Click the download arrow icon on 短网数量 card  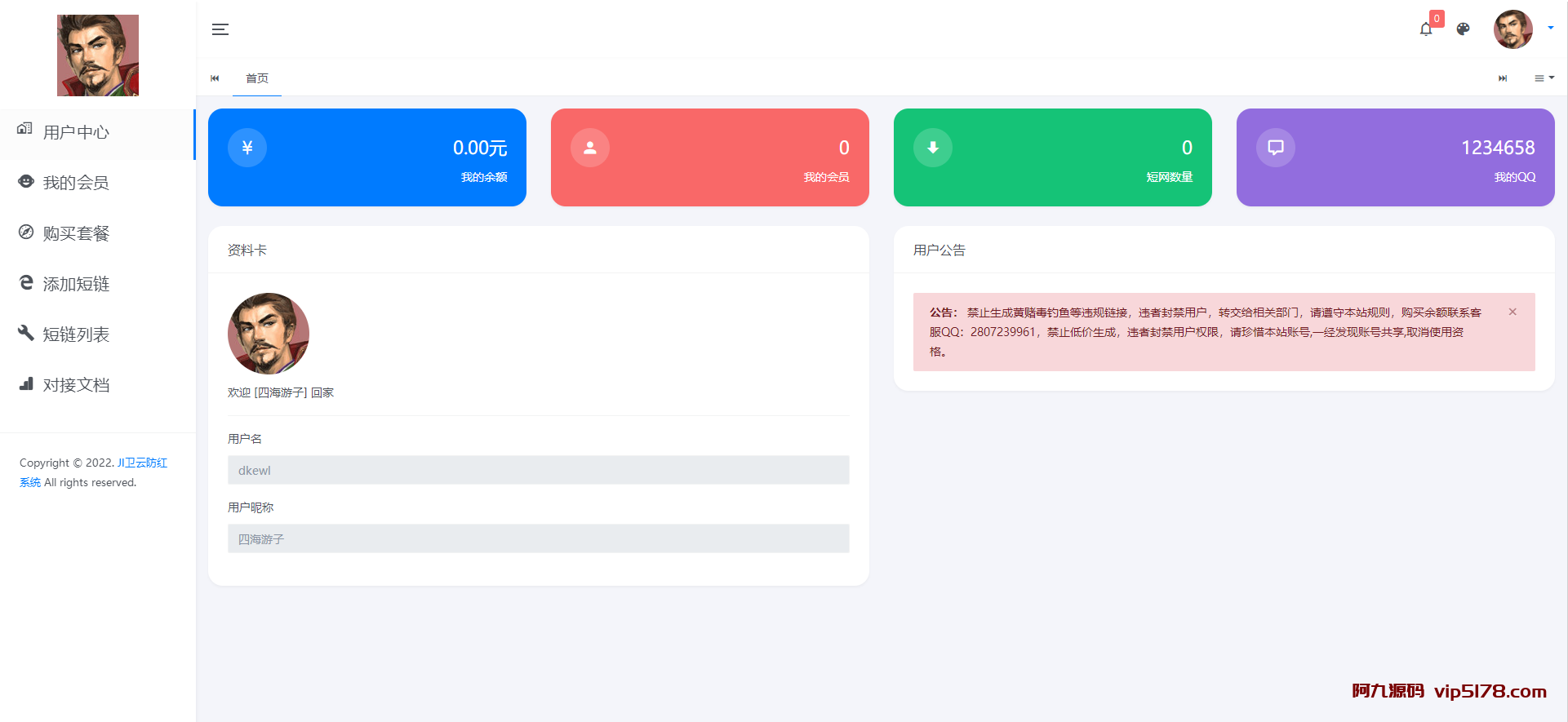tap(933, 148)
